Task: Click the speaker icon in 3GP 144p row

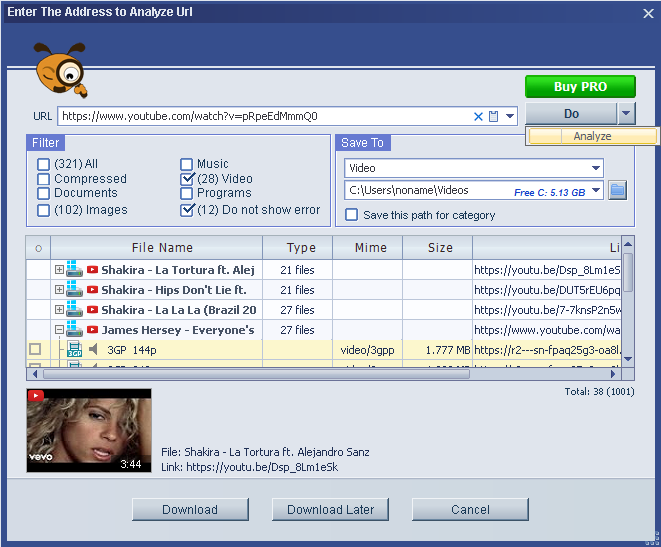Action: click(x=93, y=349)
